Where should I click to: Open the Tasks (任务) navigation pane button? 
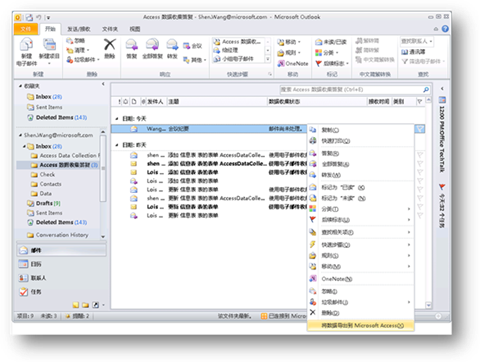(62, 292)
